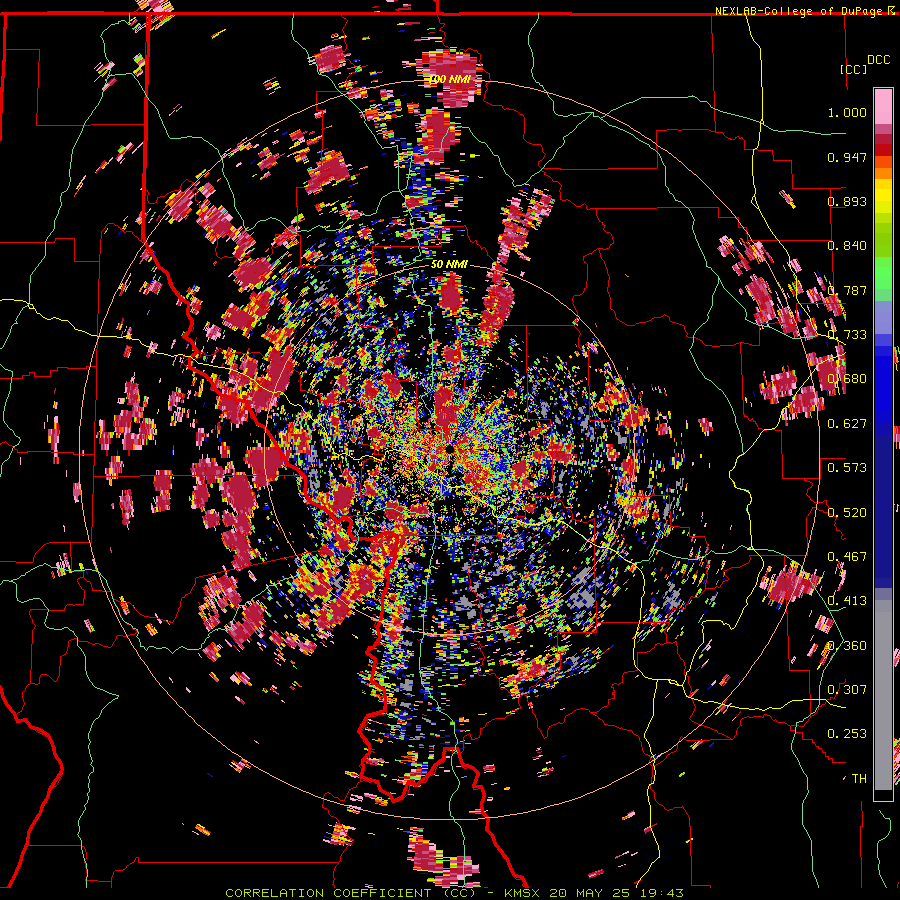Select the 0.253 scale value
Viewport: 900px width, 900px height.
(x=847, y=734)
